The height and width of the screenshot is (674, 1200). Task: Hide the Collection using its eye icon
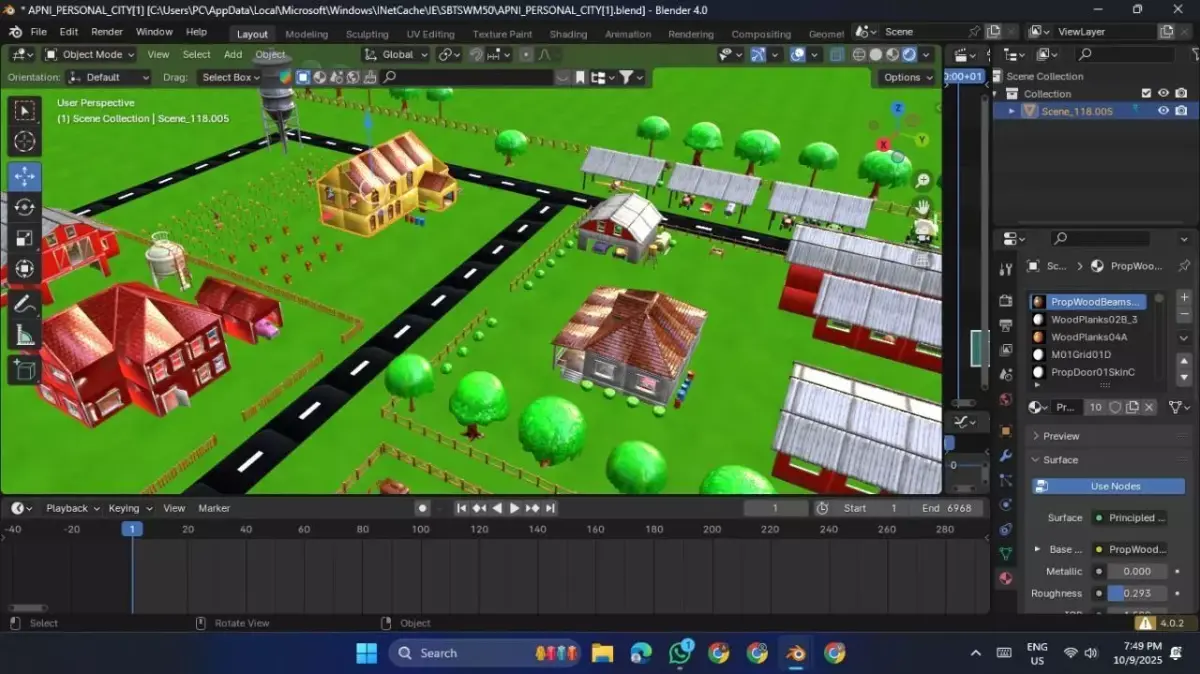pyautogui.click(x=1163, y=93)
